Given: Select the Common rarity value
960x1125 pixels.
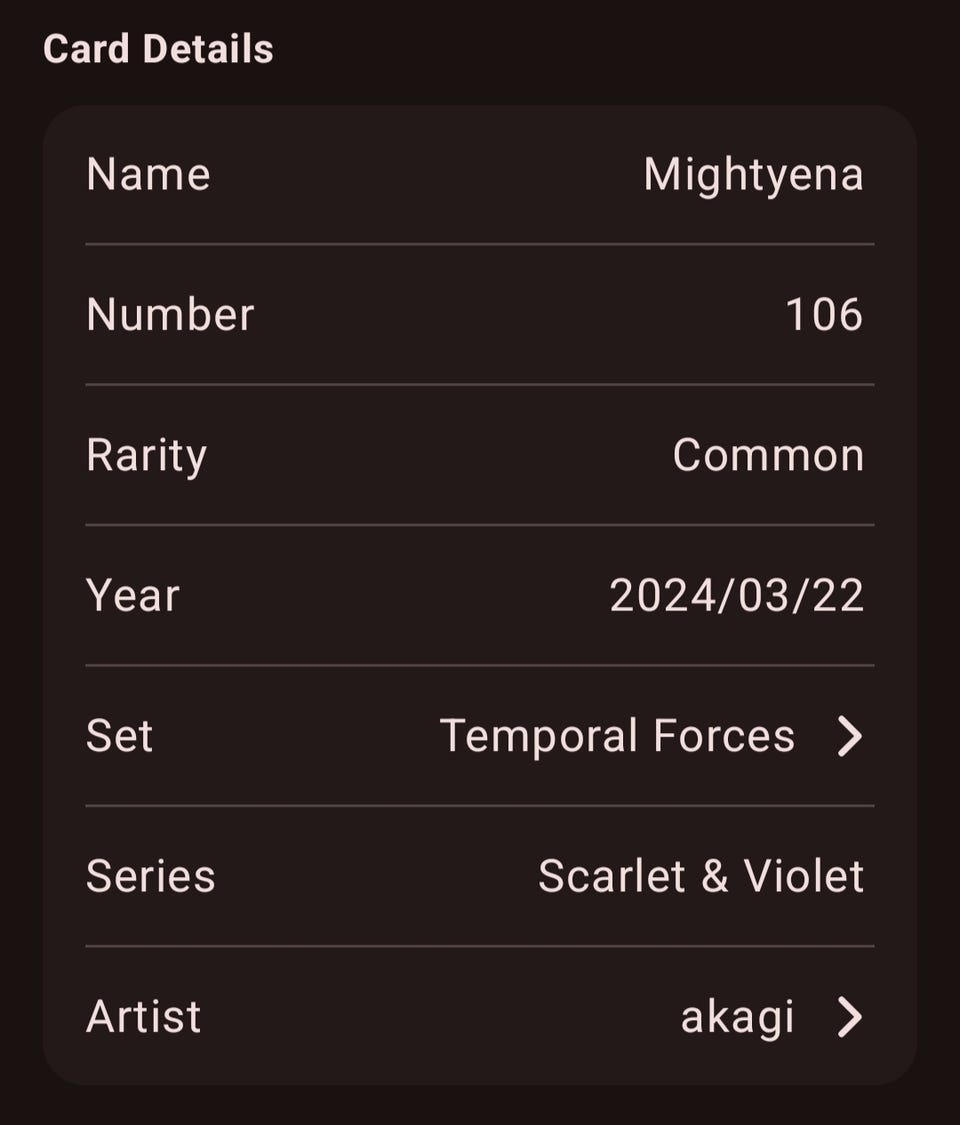Looking at the screenshot, I should point(768,455).
